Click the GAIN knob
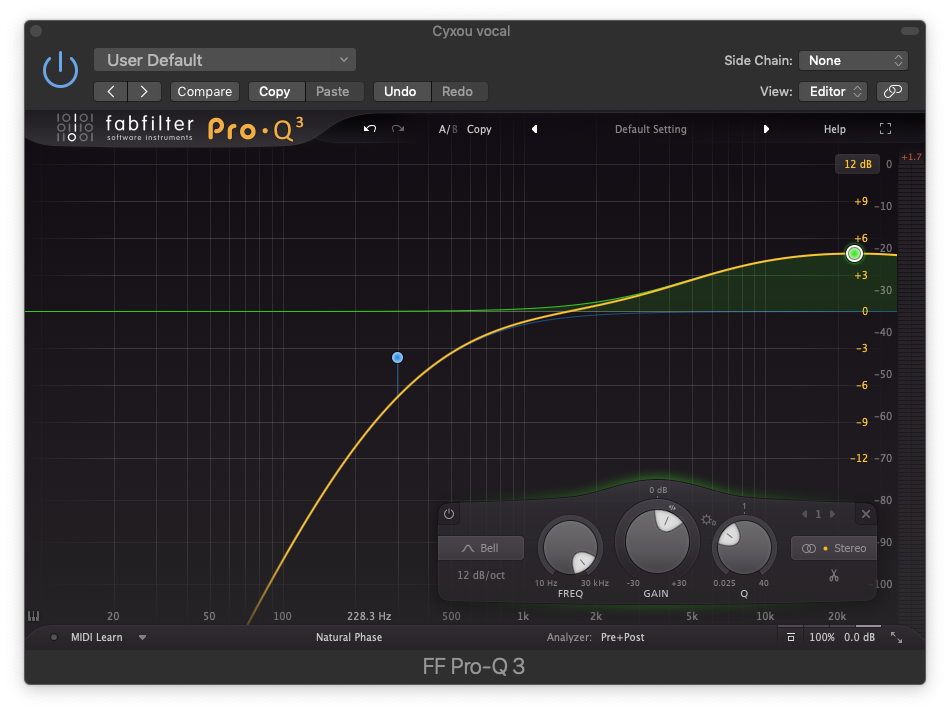The width and height of the screenshot is (950, 713). click(x=657, y=541)
